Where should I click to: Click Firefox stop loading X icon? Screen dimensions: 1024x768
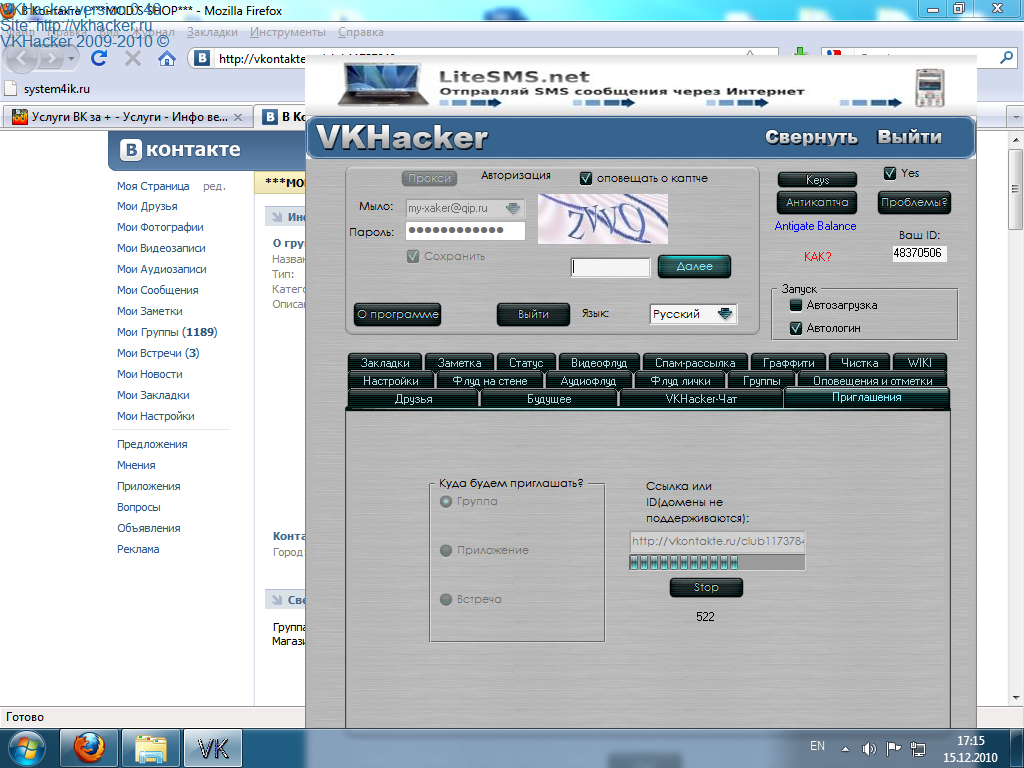point(133,59)
